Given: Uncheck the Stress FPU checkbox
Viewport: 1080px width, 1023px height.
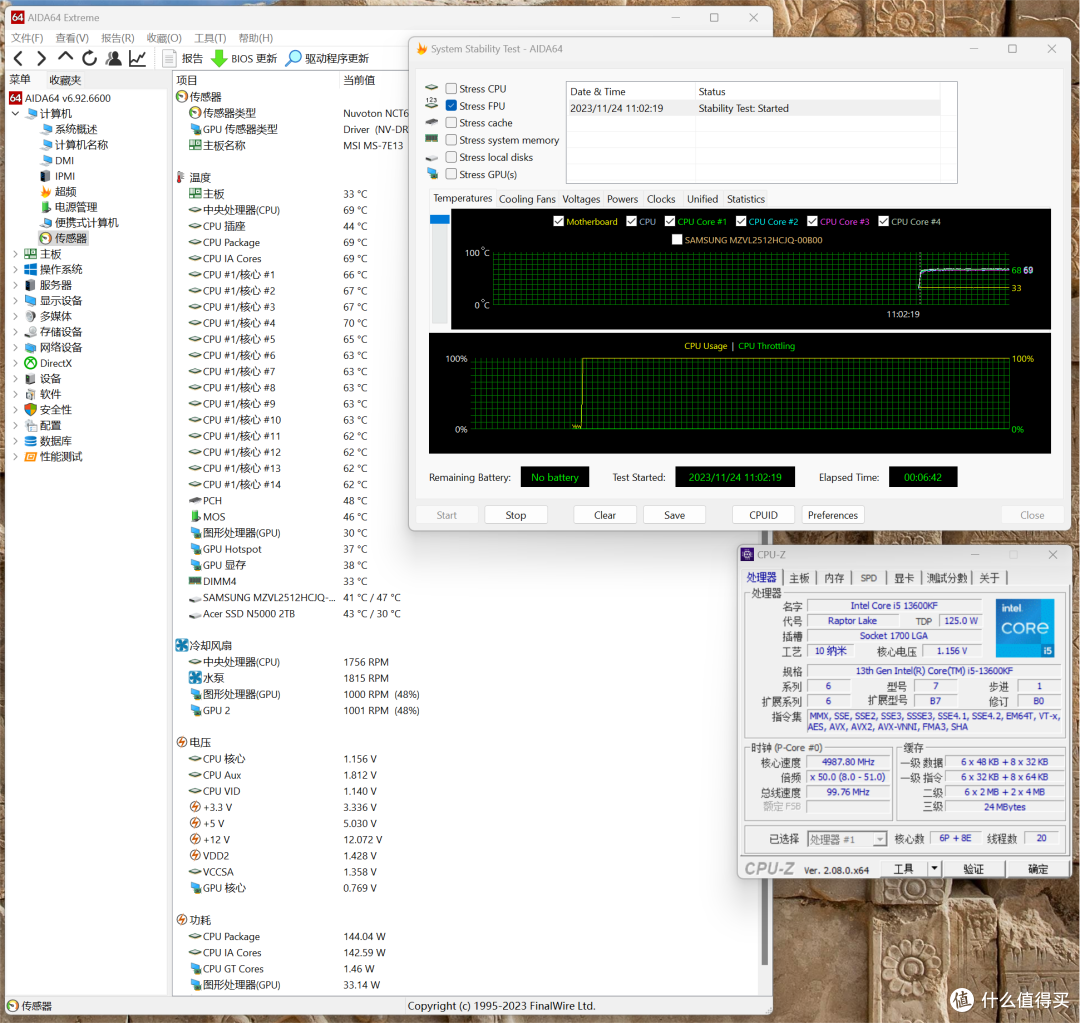Looking at the screenshot, I should pos(451,106).
